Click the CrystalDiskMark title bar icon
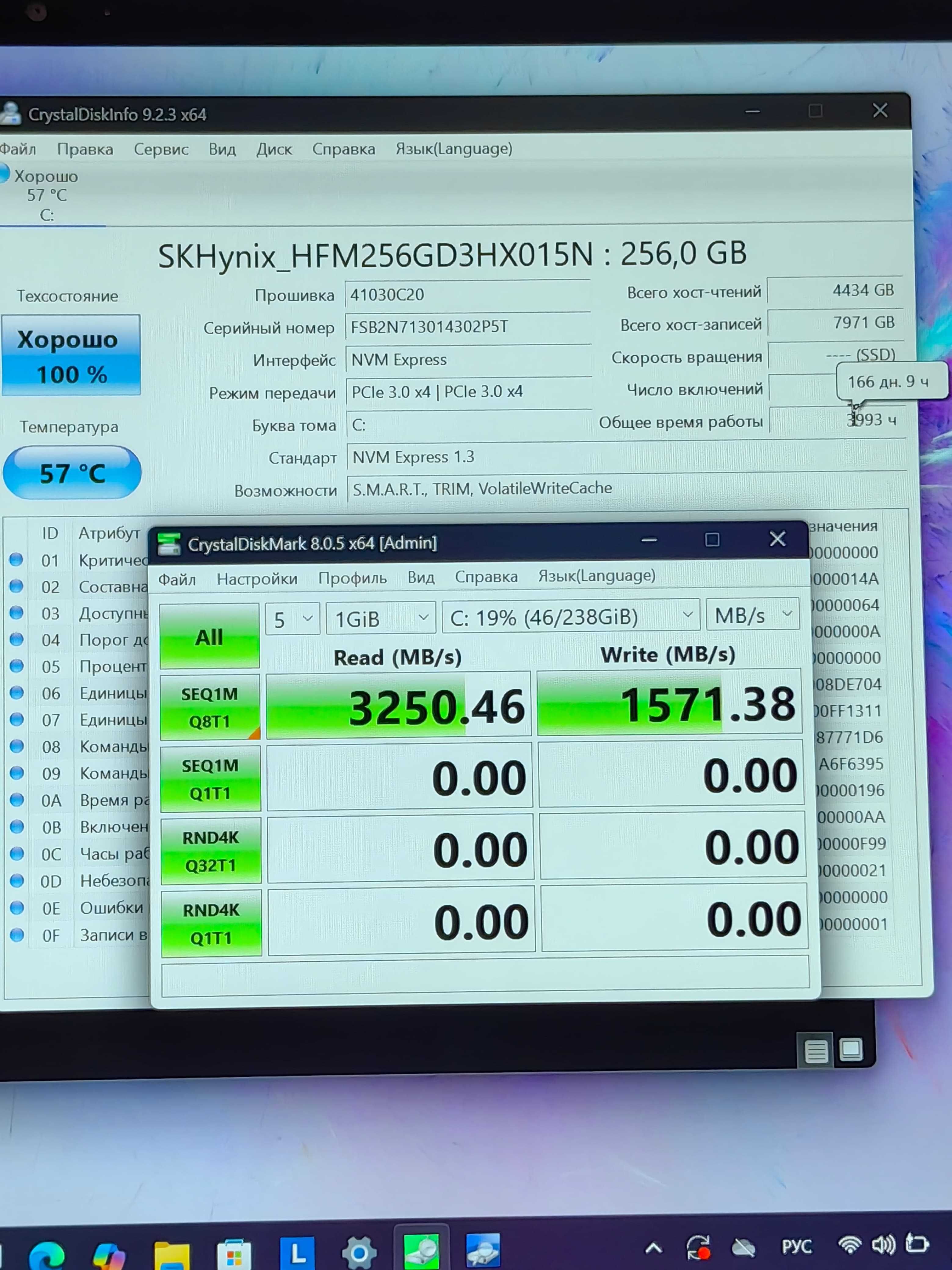The image size is (952, 1270). [169, 544]
